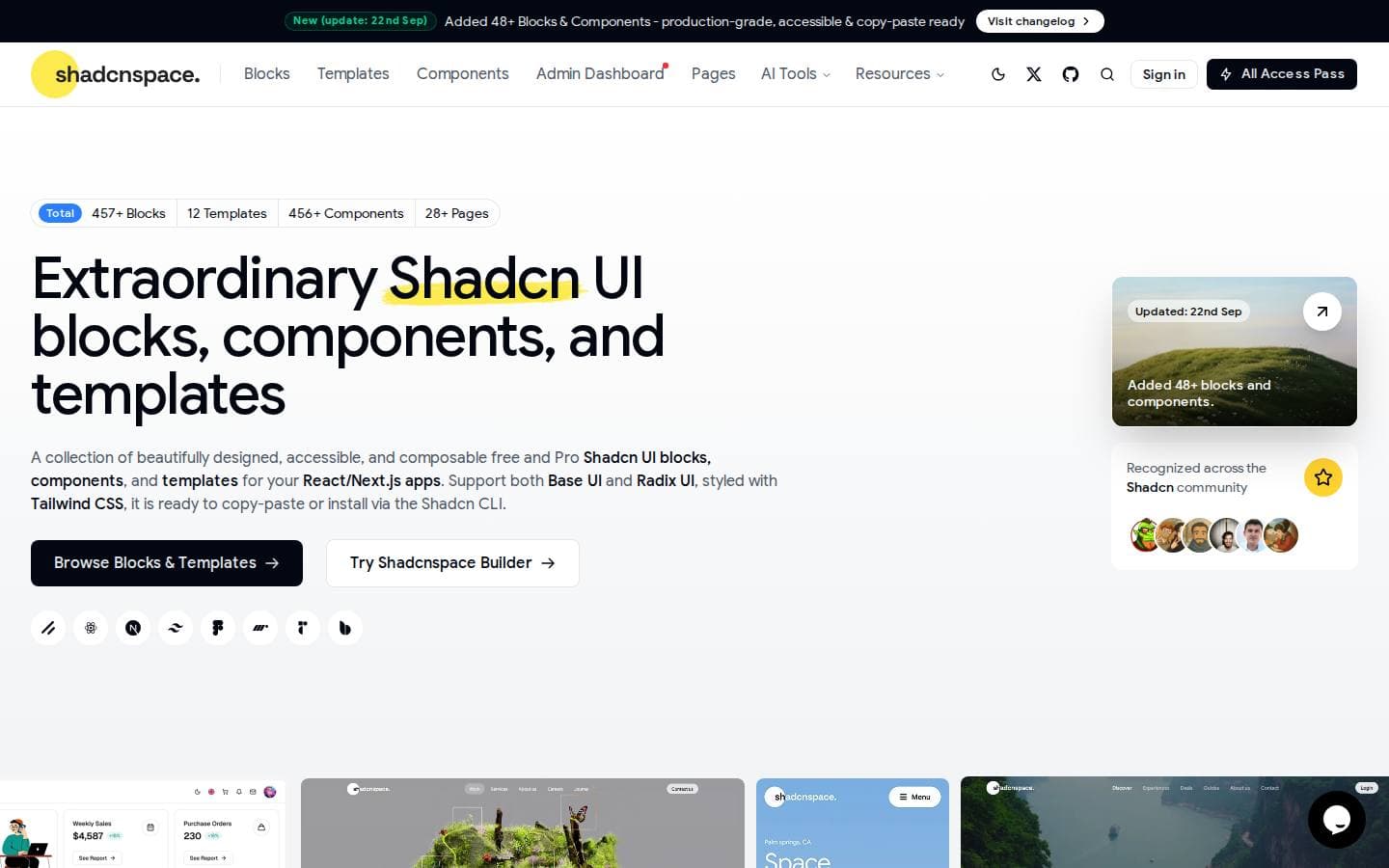Image resolution: width=1389 pixels, height=868 pixels.
Task: Click the MUI Base UI logo icon
Action: click(260, 628)
